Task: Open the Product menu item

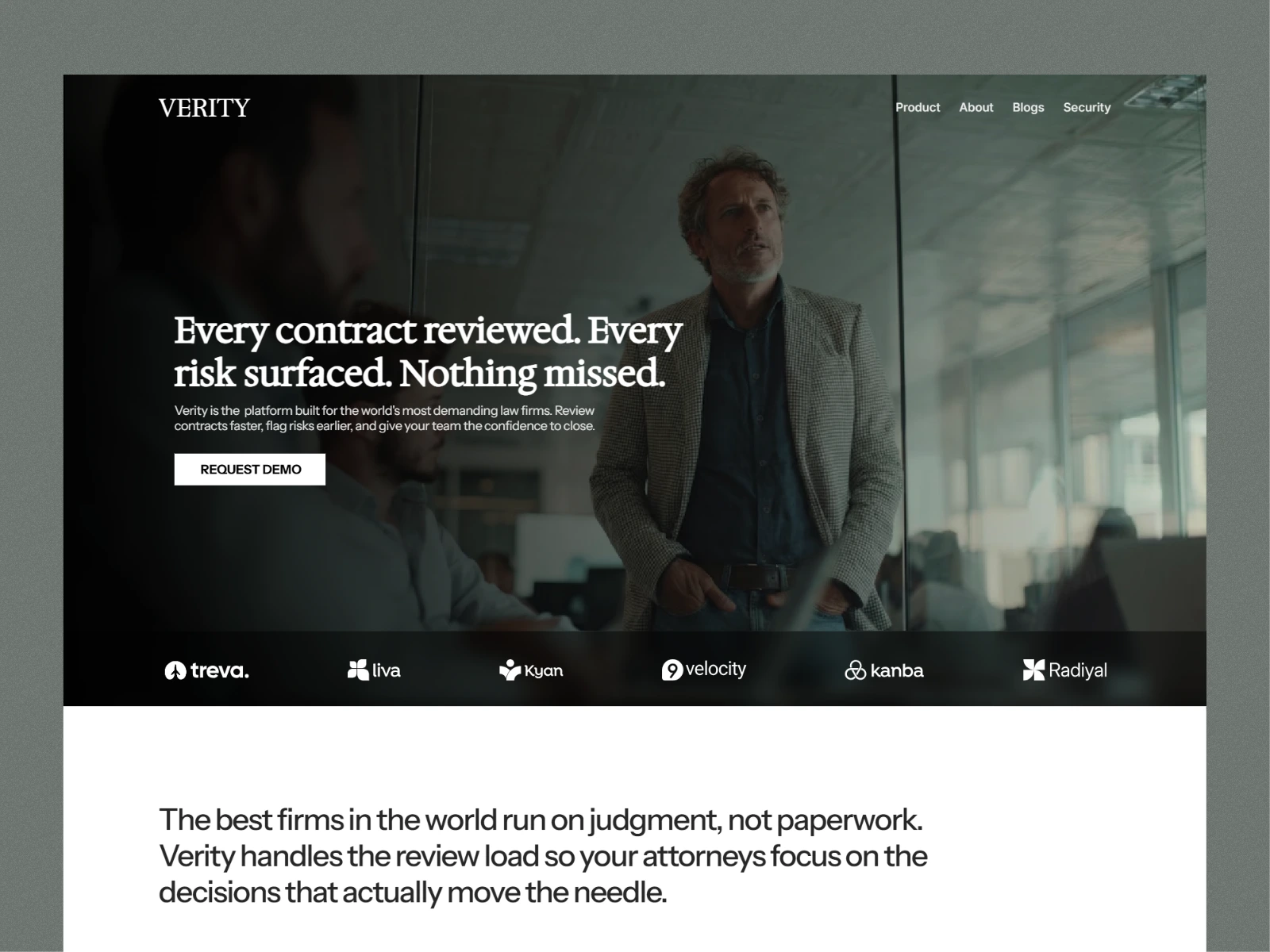Action: (x=918, y=107)
